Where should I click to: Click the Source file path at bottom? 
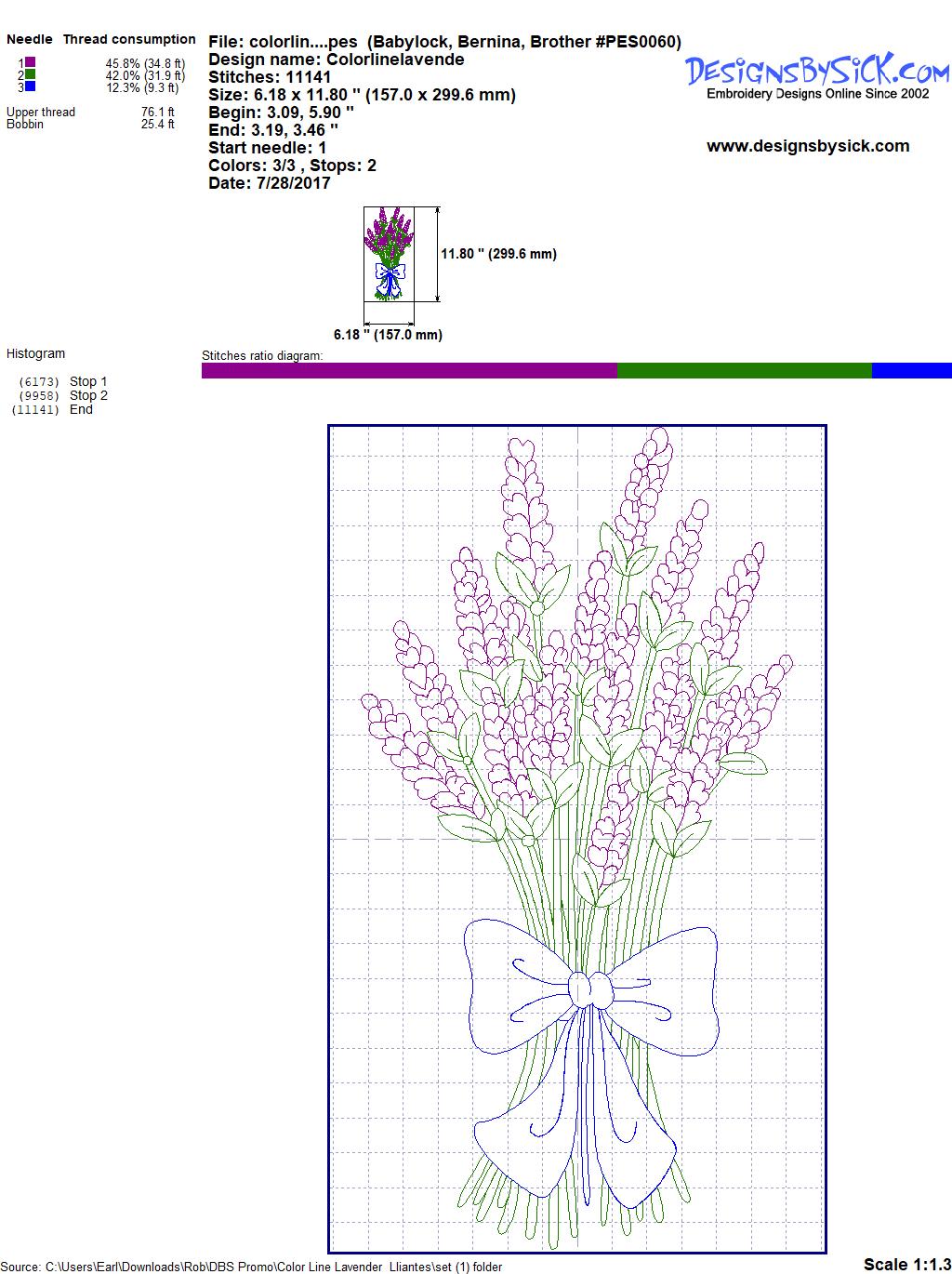pos(251,1267)
